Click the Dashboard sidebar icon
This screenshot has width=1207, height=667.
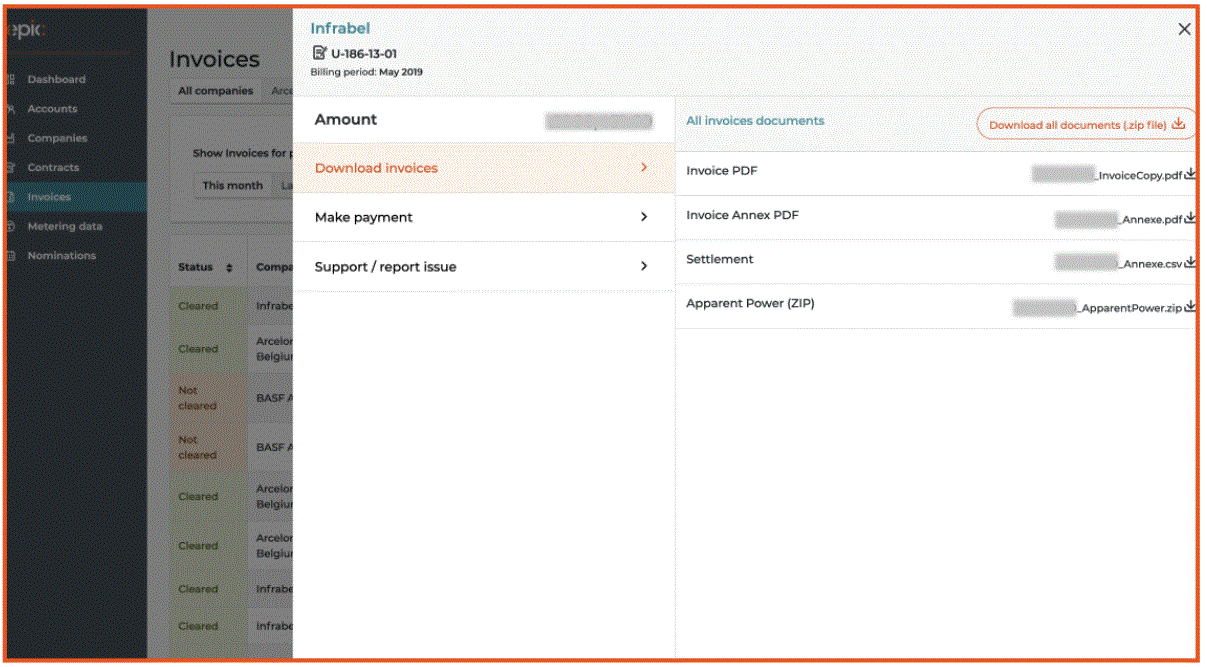tap(11, 79)
